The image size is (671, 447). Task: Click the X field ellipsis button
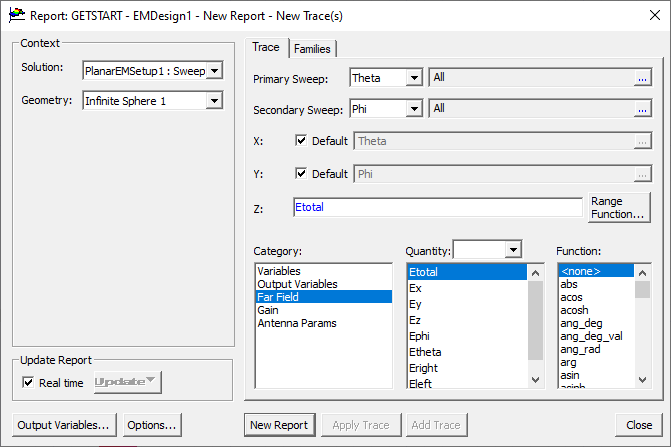click(x=642, y=141)
